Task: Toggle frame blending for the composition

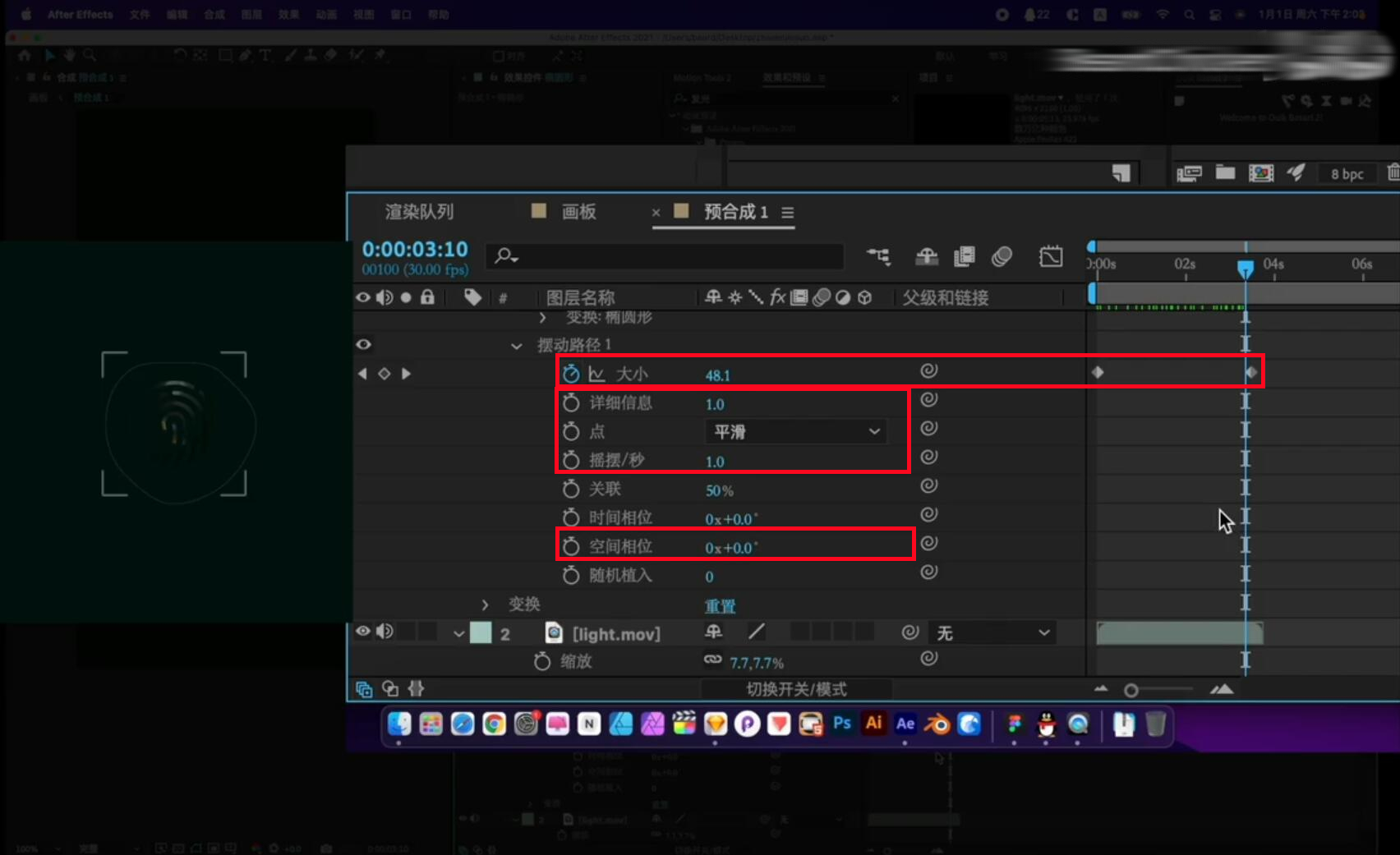Action: 965,256
